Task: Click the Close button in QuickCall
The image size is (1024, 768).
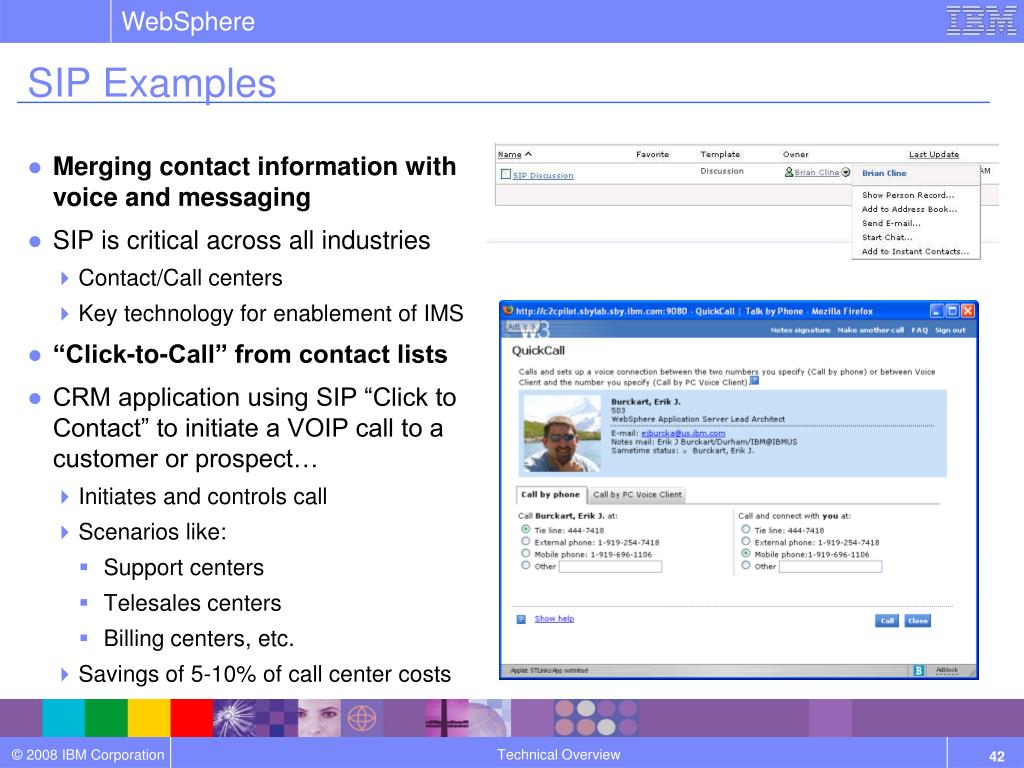Action: [x=918, y=620]
